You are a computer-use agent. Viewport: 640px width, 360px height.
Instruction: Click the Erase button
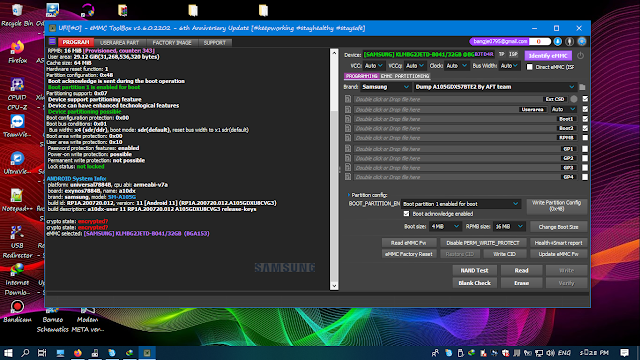[x=521, y=283]
